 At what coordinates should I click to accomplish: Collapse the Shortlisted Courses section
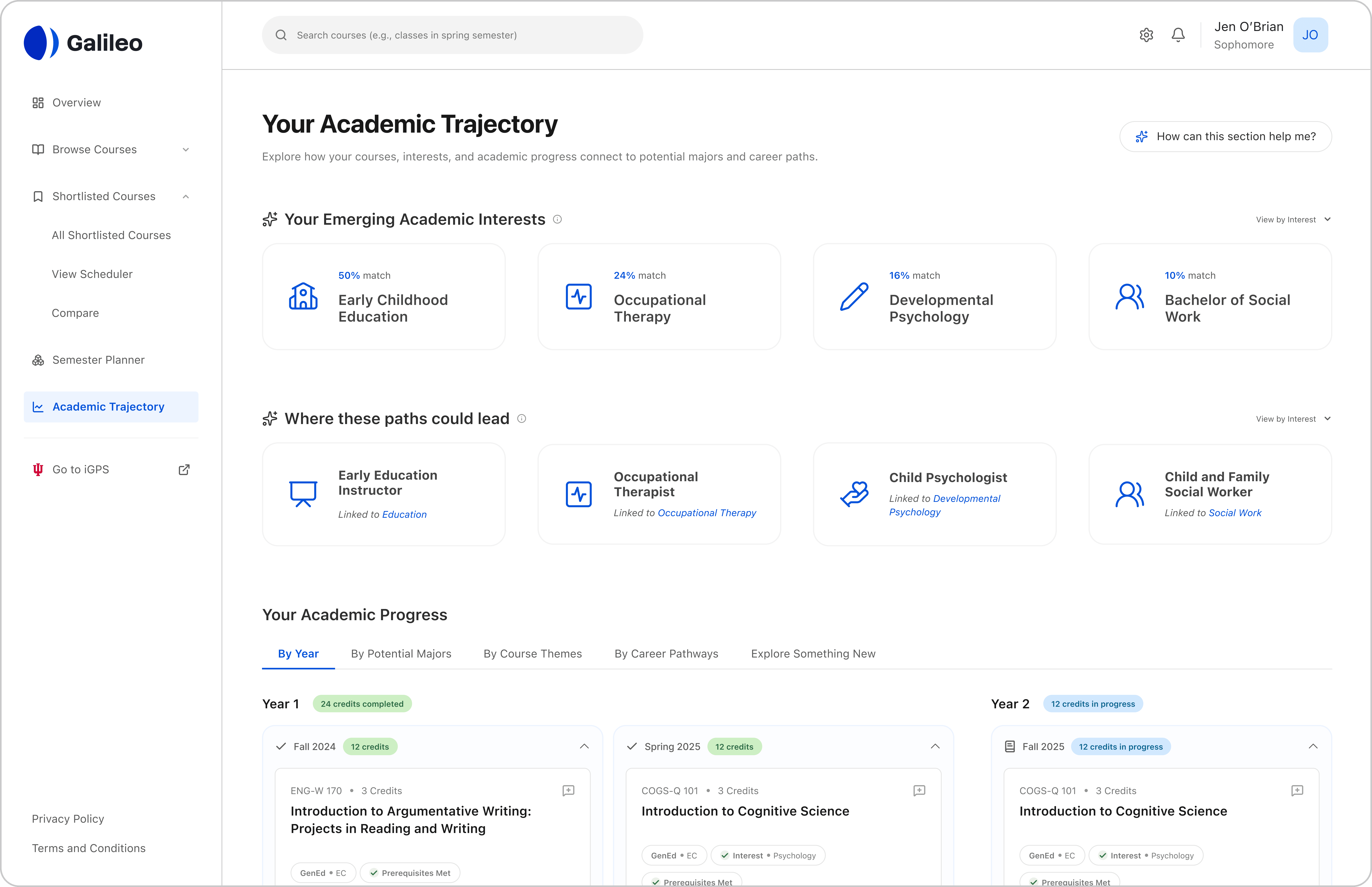tap(186, 196)
